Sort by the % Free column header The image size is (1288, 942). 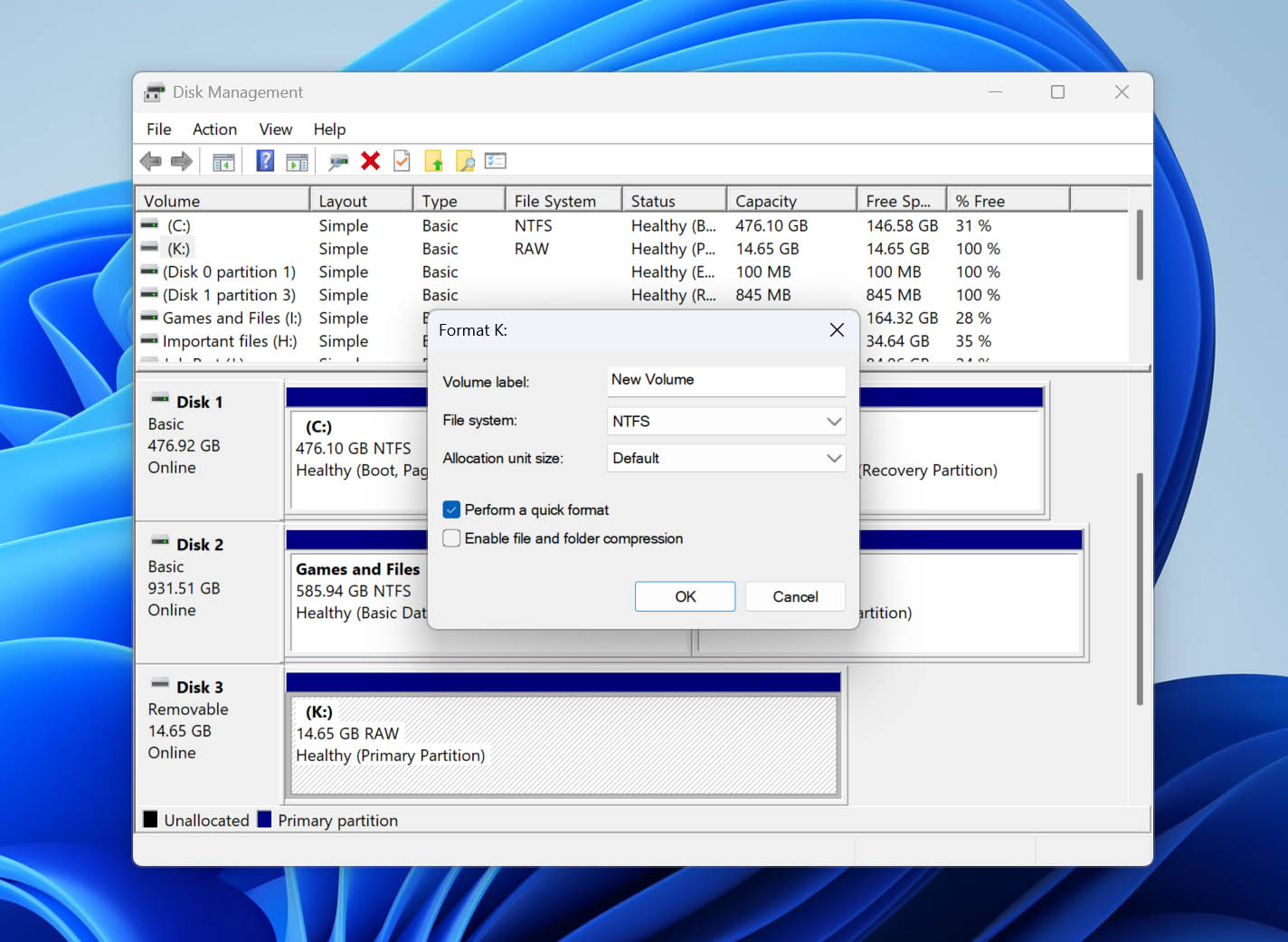[1009, 200]
